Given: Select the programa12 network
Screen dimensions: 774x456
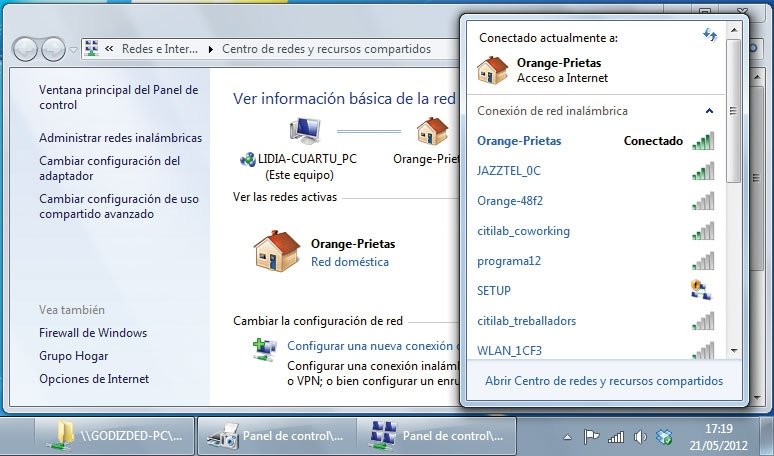Looking at the screenshot, I should click(595, 261).
